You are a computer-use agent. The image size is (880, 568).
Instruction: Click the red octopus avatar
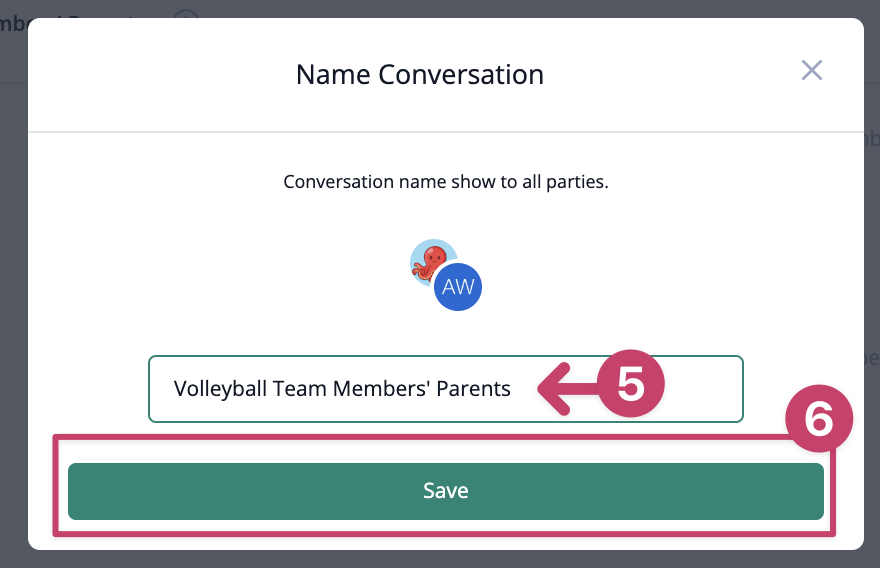(430, 262)
